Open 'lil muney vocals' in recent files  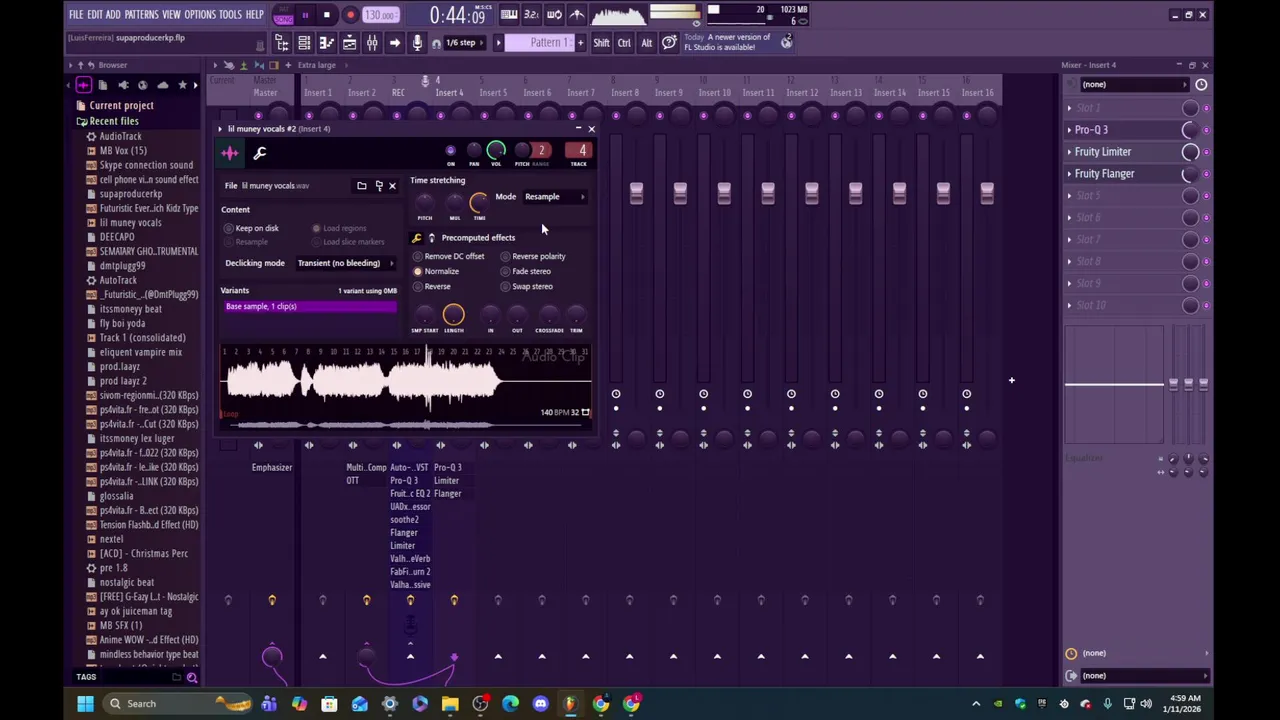[x=130, y=223]
